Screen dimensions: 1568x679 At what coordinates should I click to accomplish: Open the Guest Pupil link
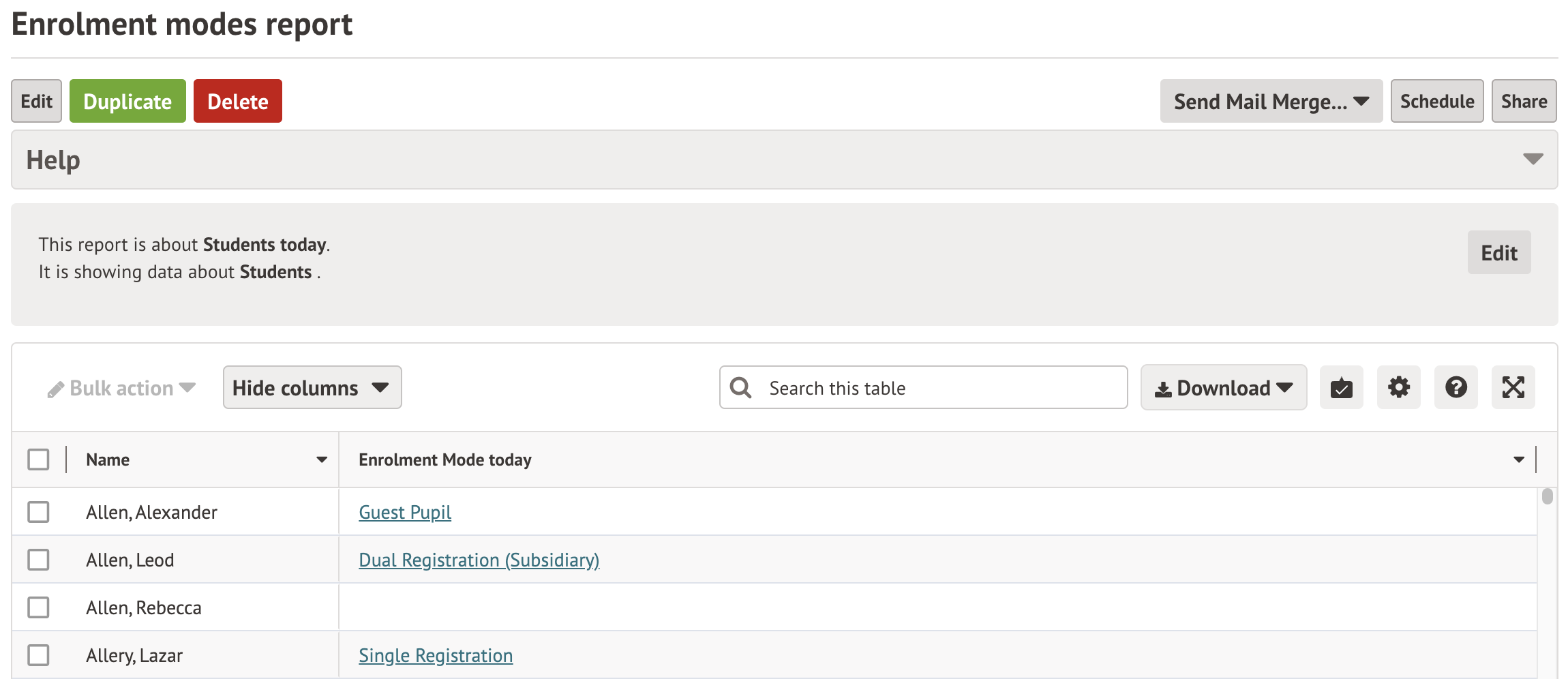point(405,513)
